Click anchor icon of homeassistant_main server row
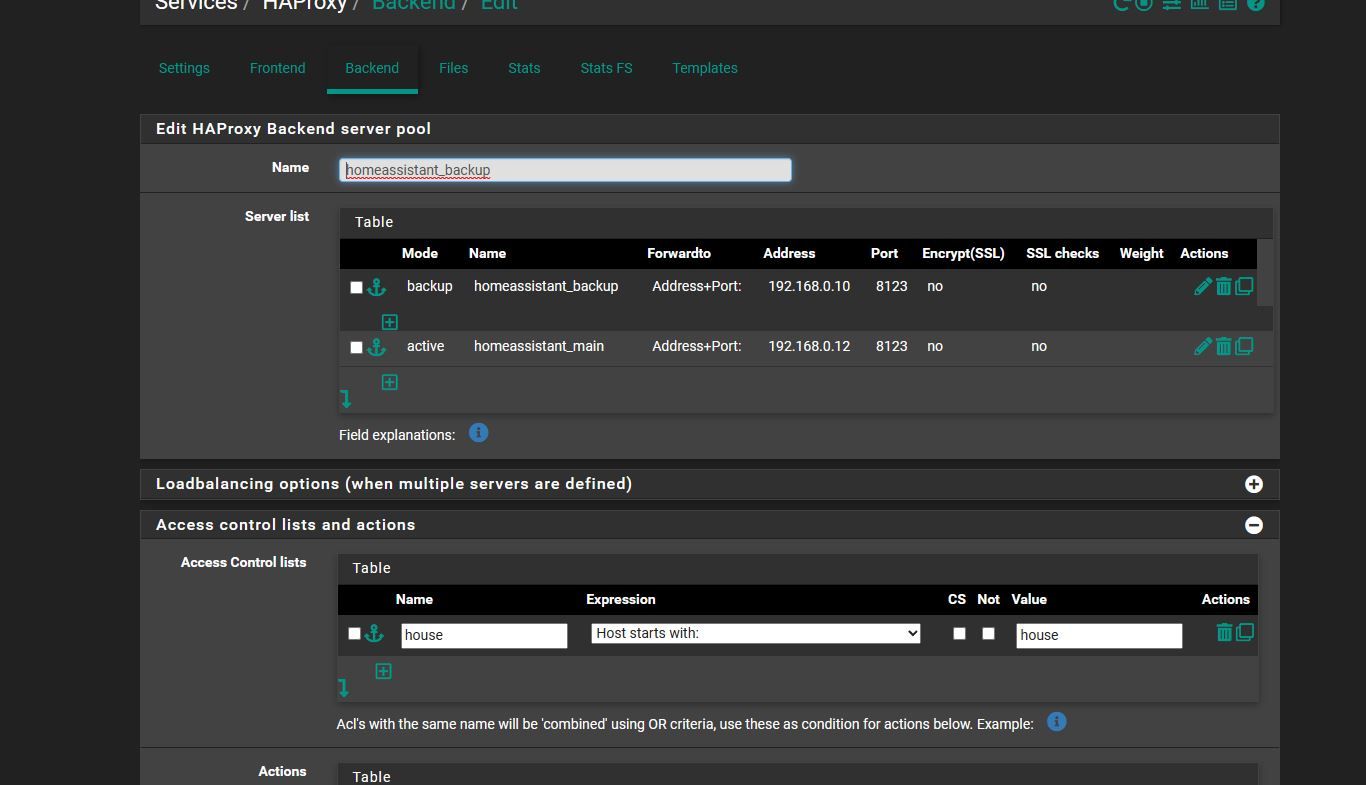The image size is (1366, 785). 376,347
